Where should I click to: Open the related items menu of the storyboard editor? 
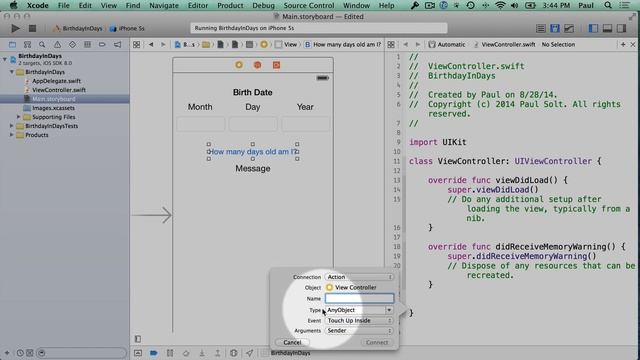coord(136,44)
